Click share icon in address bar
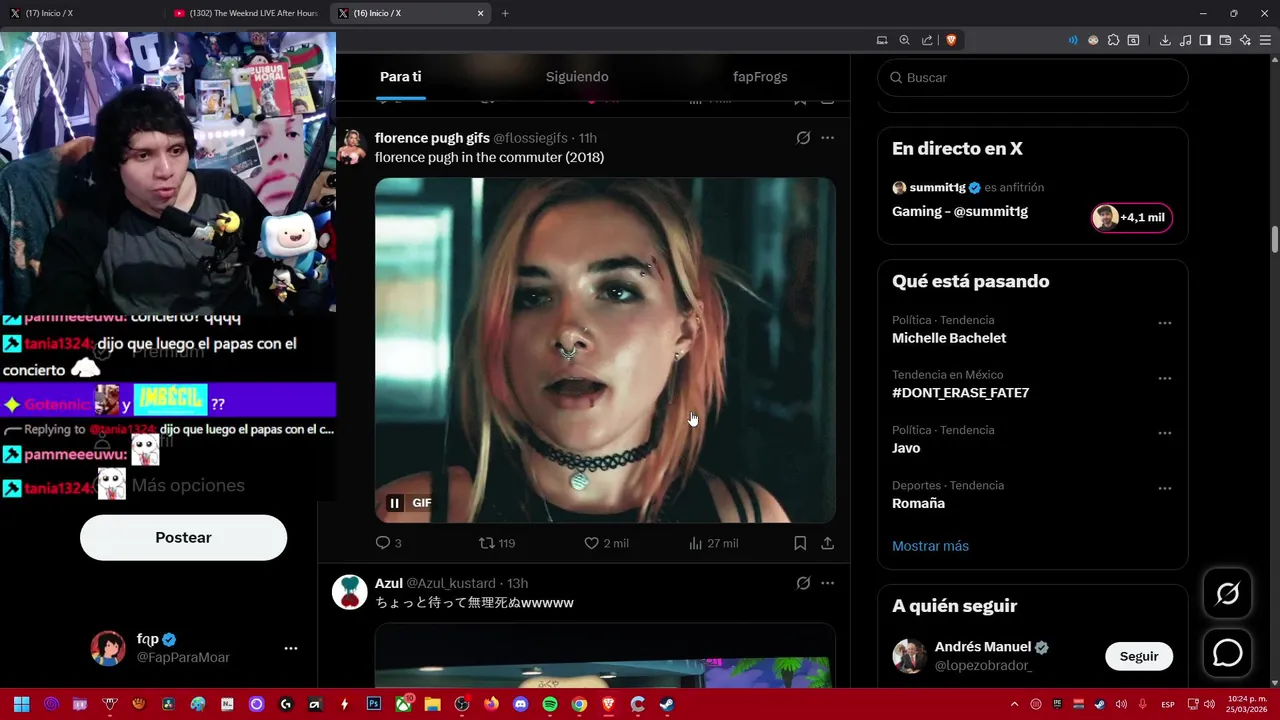The image size is (1280, 720). coord(927,40)
